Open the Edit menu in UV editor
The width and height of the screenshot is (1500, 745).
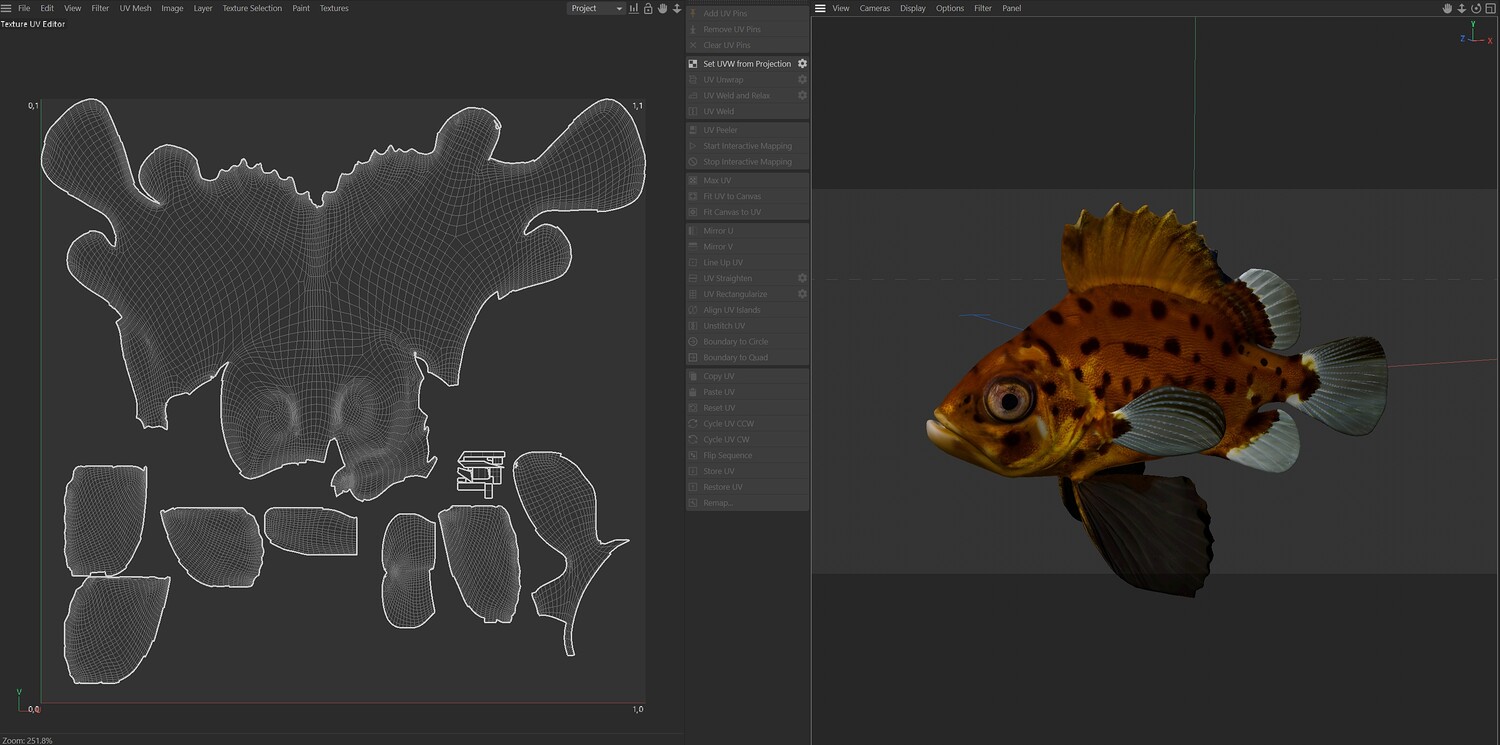click(47, 8)
